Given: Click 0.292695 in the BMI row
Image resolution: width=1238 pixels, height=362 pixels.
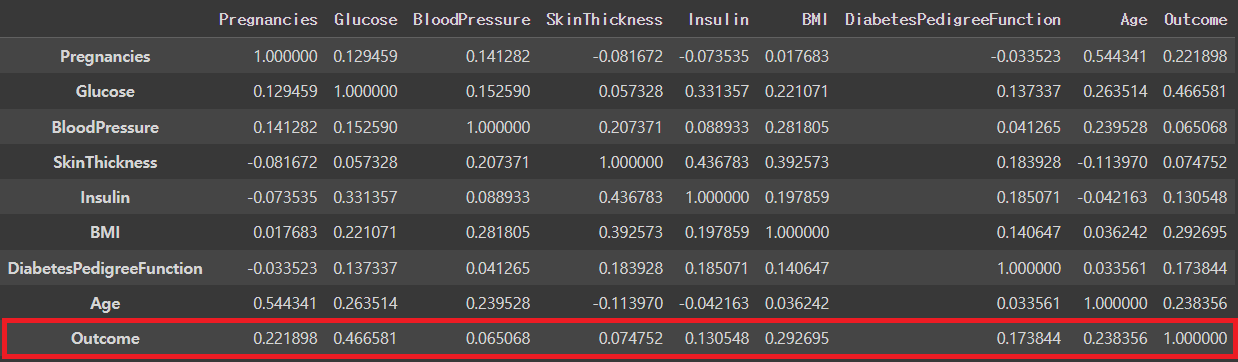Looking at the screenshot, I should point(1195,233).
